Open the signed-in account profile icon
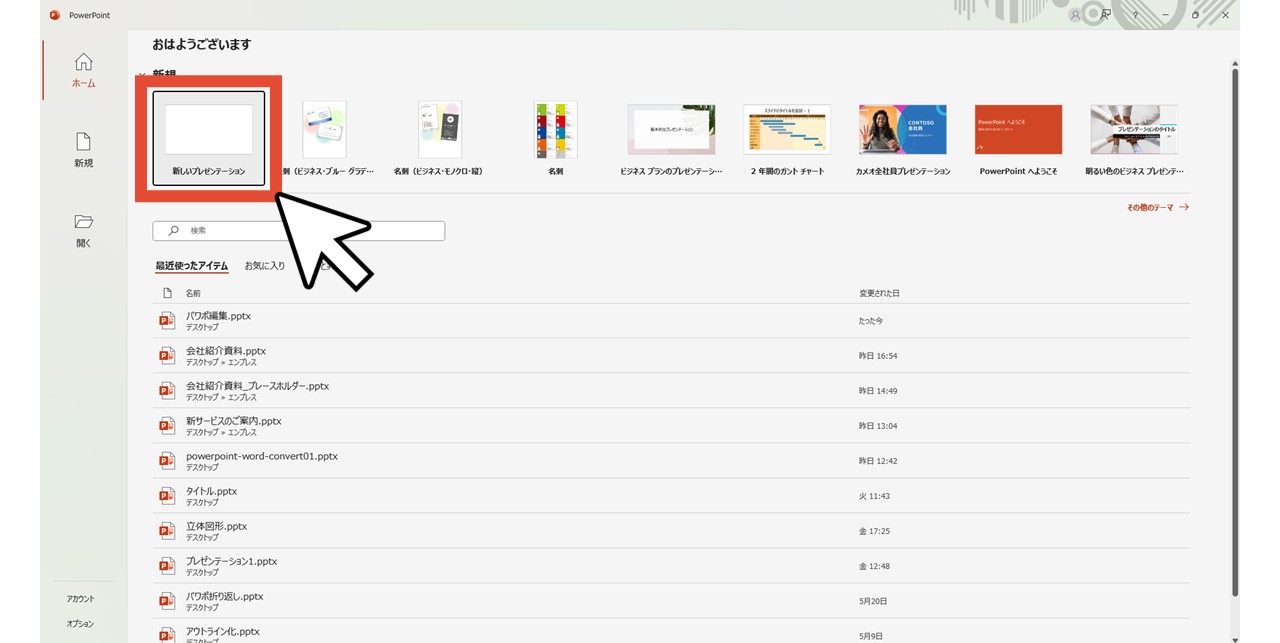 point(1076,15)
